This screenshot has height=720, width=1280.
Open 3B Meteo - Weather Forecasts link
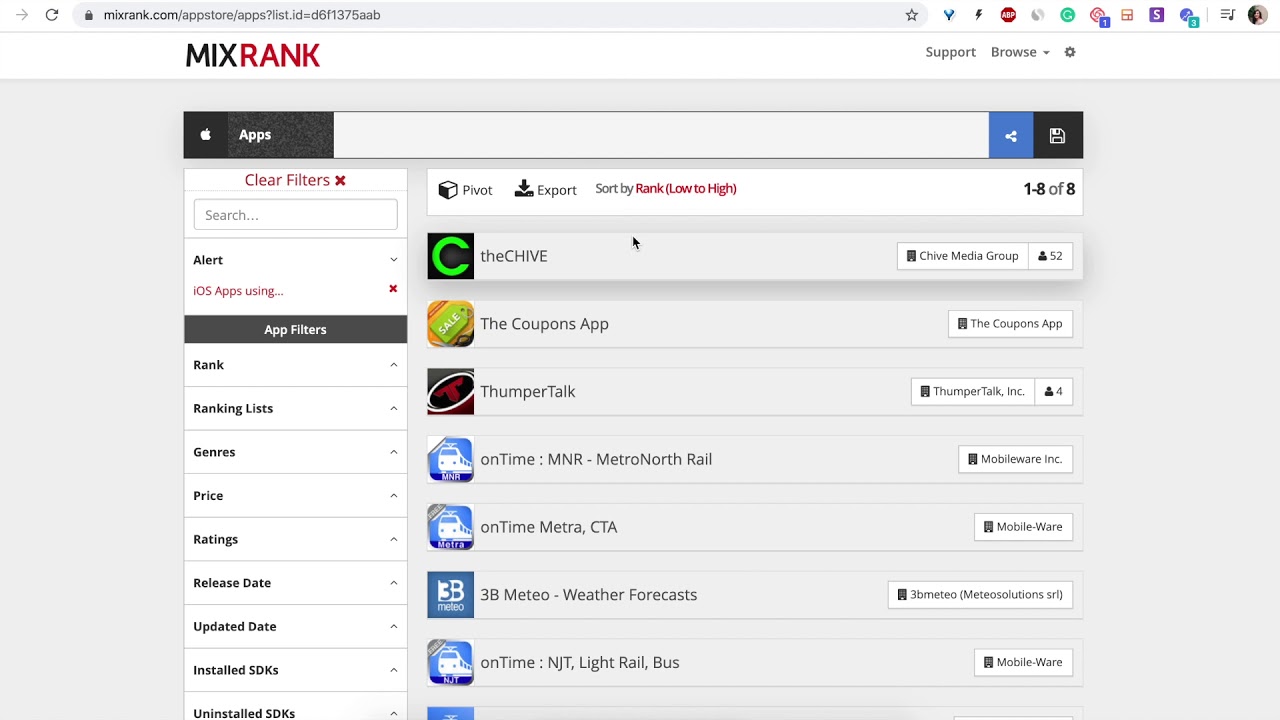click(589, 595)
